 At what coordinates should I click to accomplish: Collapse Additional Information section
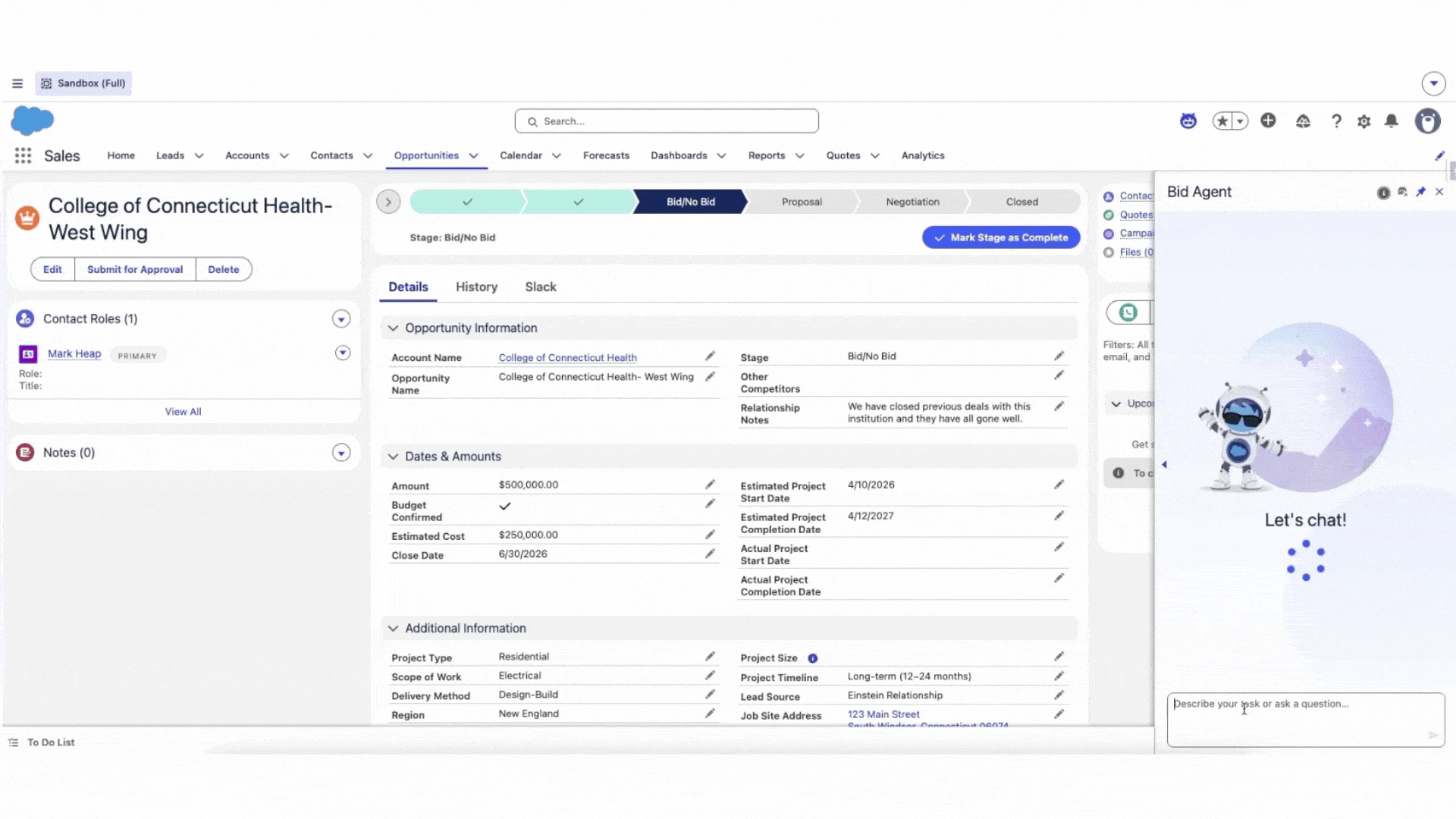click(x=393, y=629)
